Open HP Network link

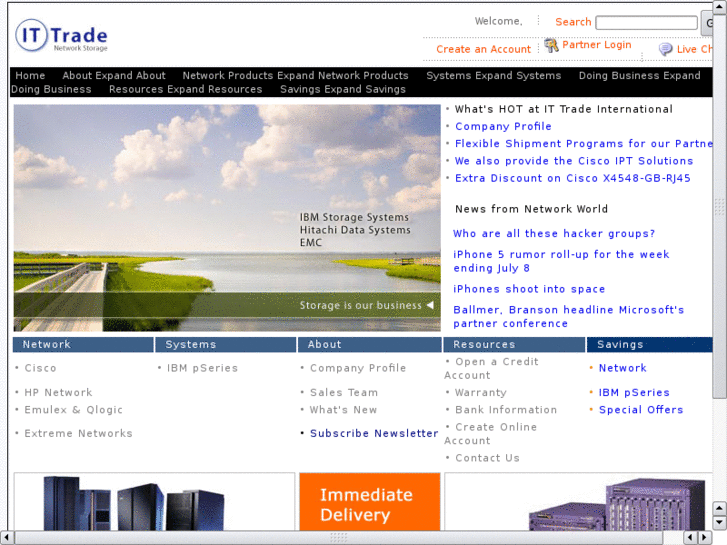pos(58,392)
